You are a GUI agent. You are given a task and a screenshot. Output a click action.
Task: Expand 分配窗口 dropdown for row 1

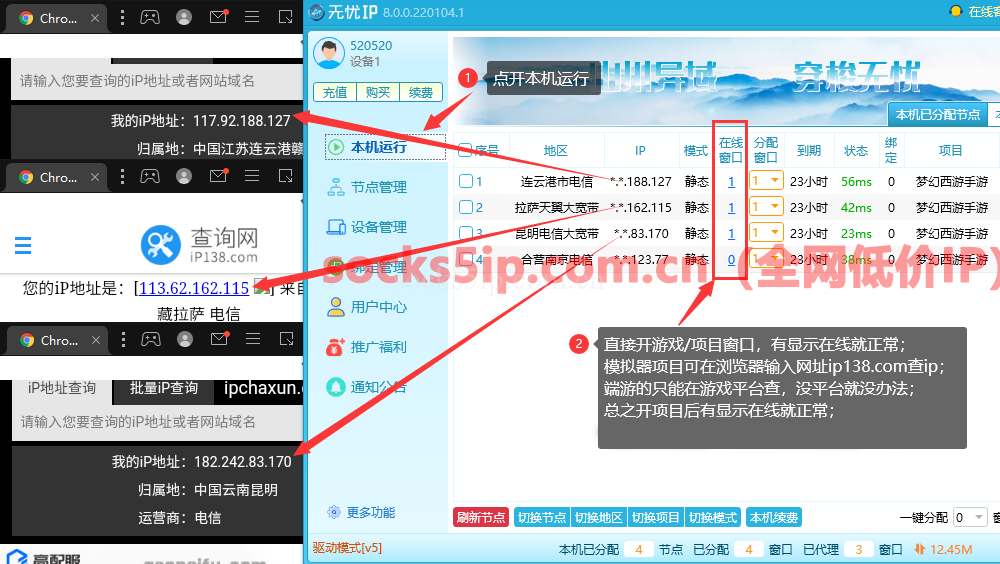775,181
